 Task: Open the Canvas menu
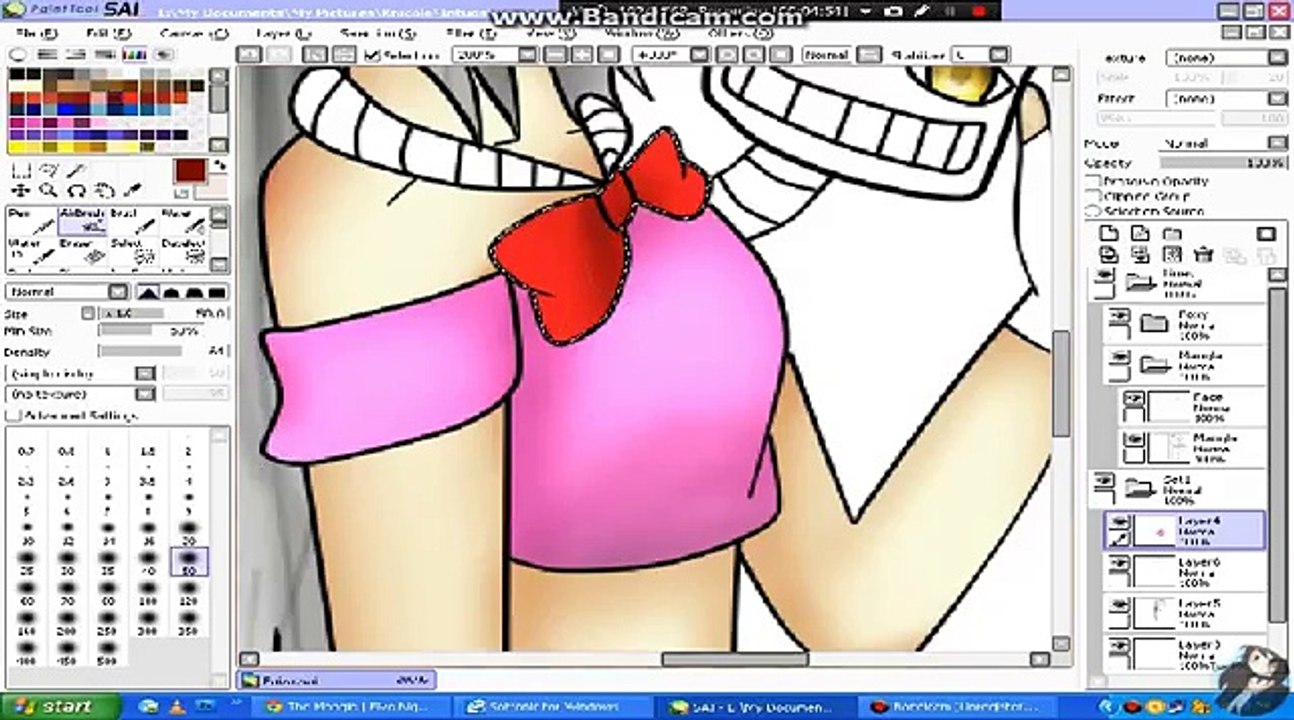[194, 33]
